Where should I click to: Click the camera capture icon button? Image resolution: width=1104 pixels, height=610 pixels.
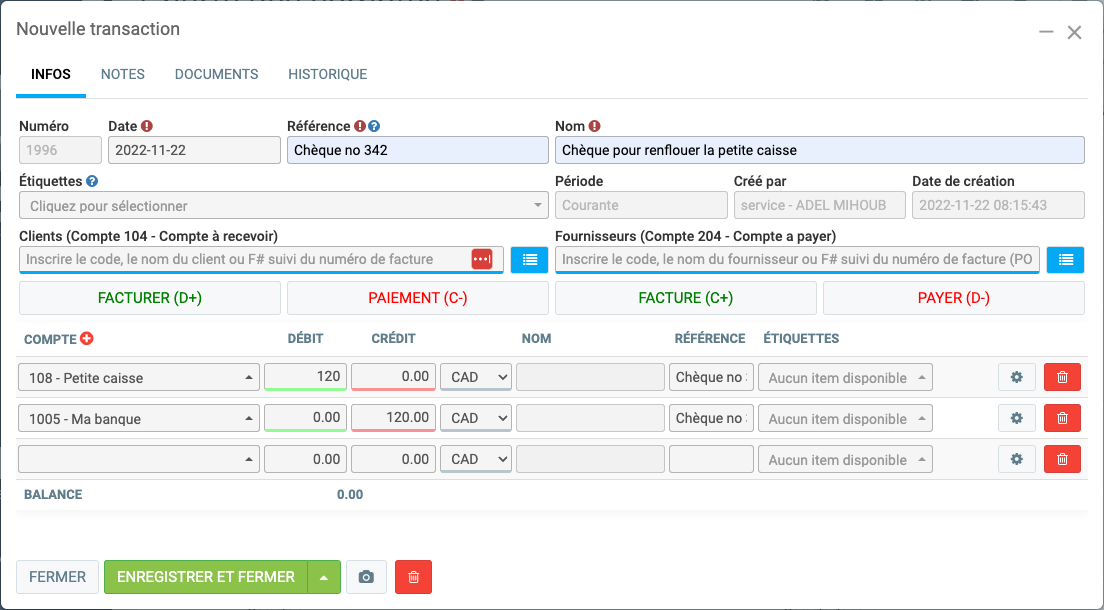coord(366,577)
